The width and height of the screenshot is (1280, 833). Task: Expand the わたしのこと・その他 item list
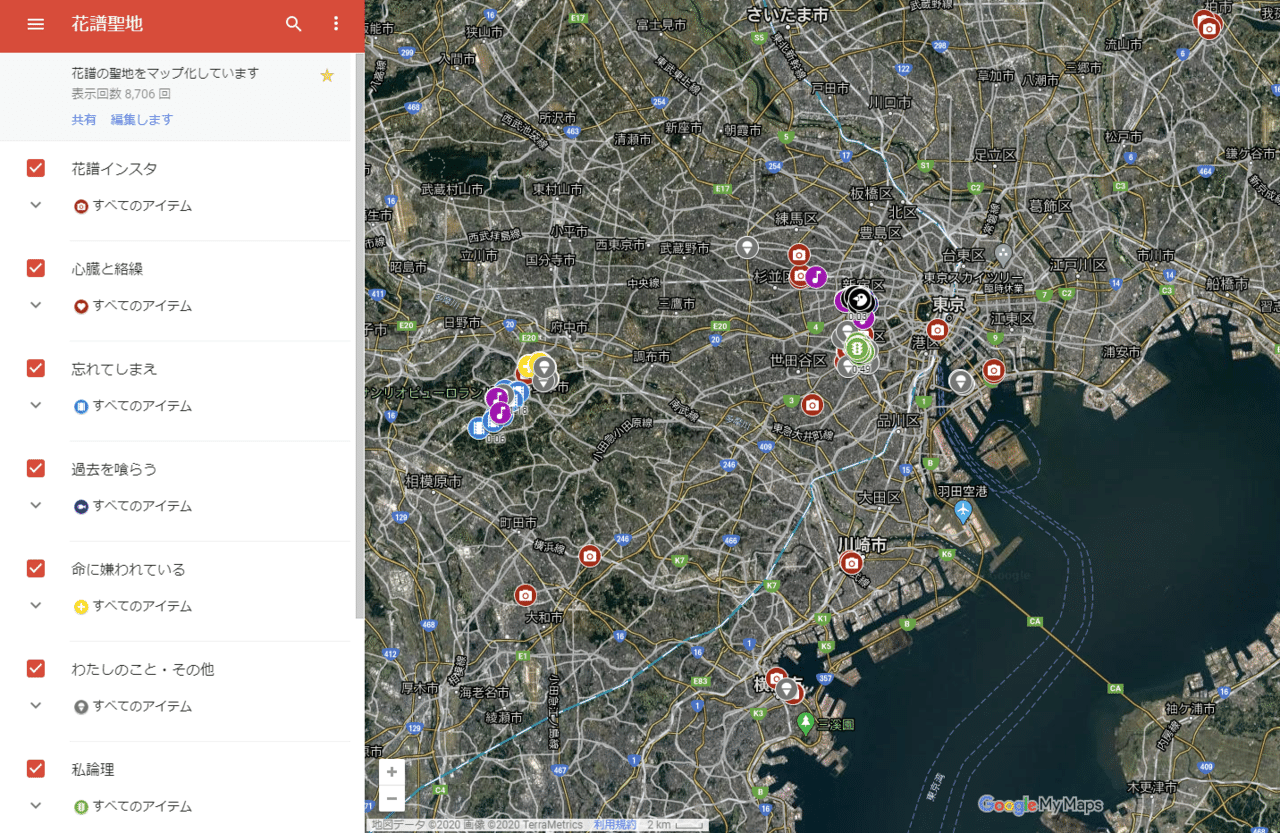pos(36,705)
